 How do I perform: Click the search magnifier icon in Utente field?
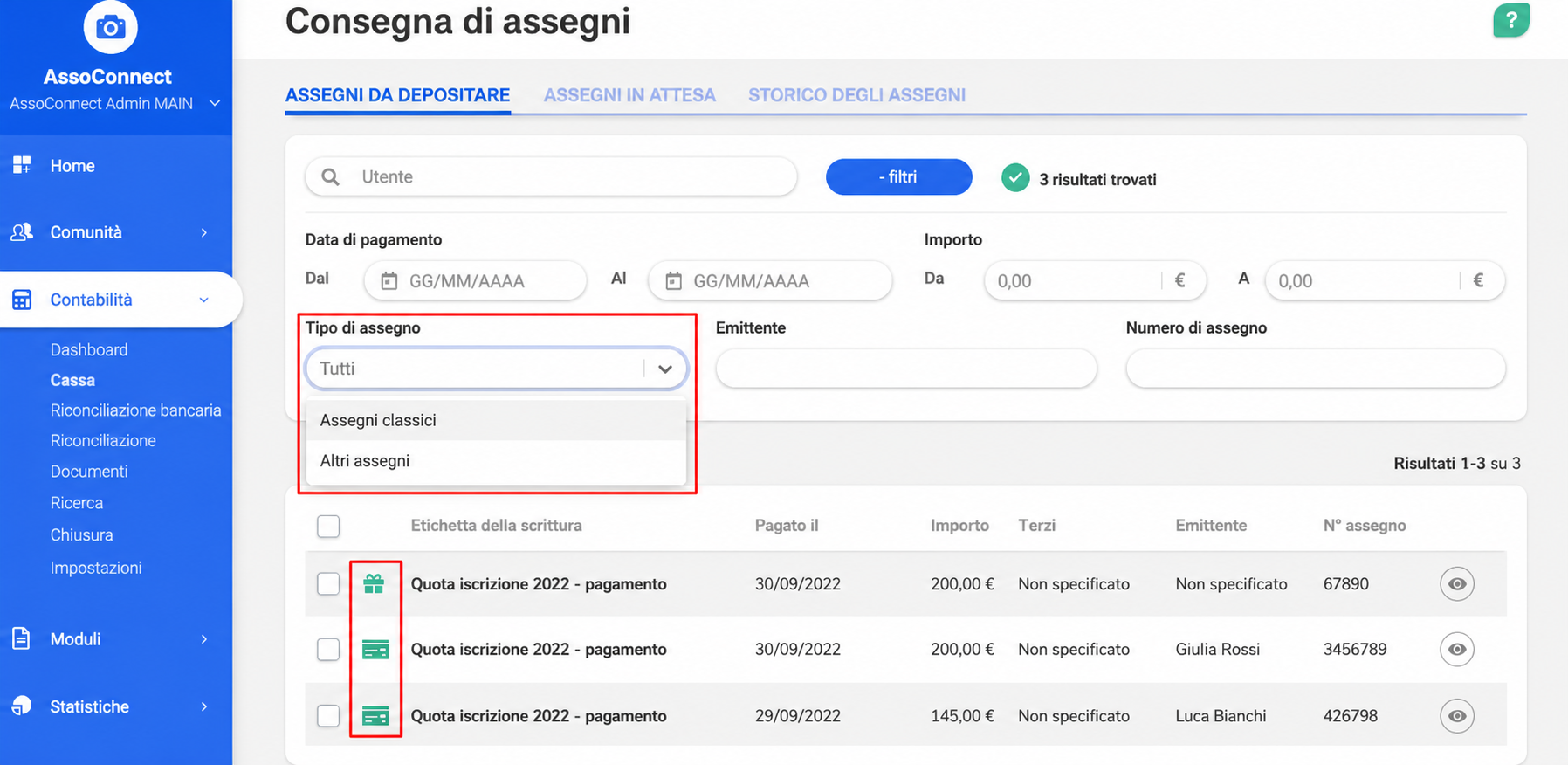330,176
